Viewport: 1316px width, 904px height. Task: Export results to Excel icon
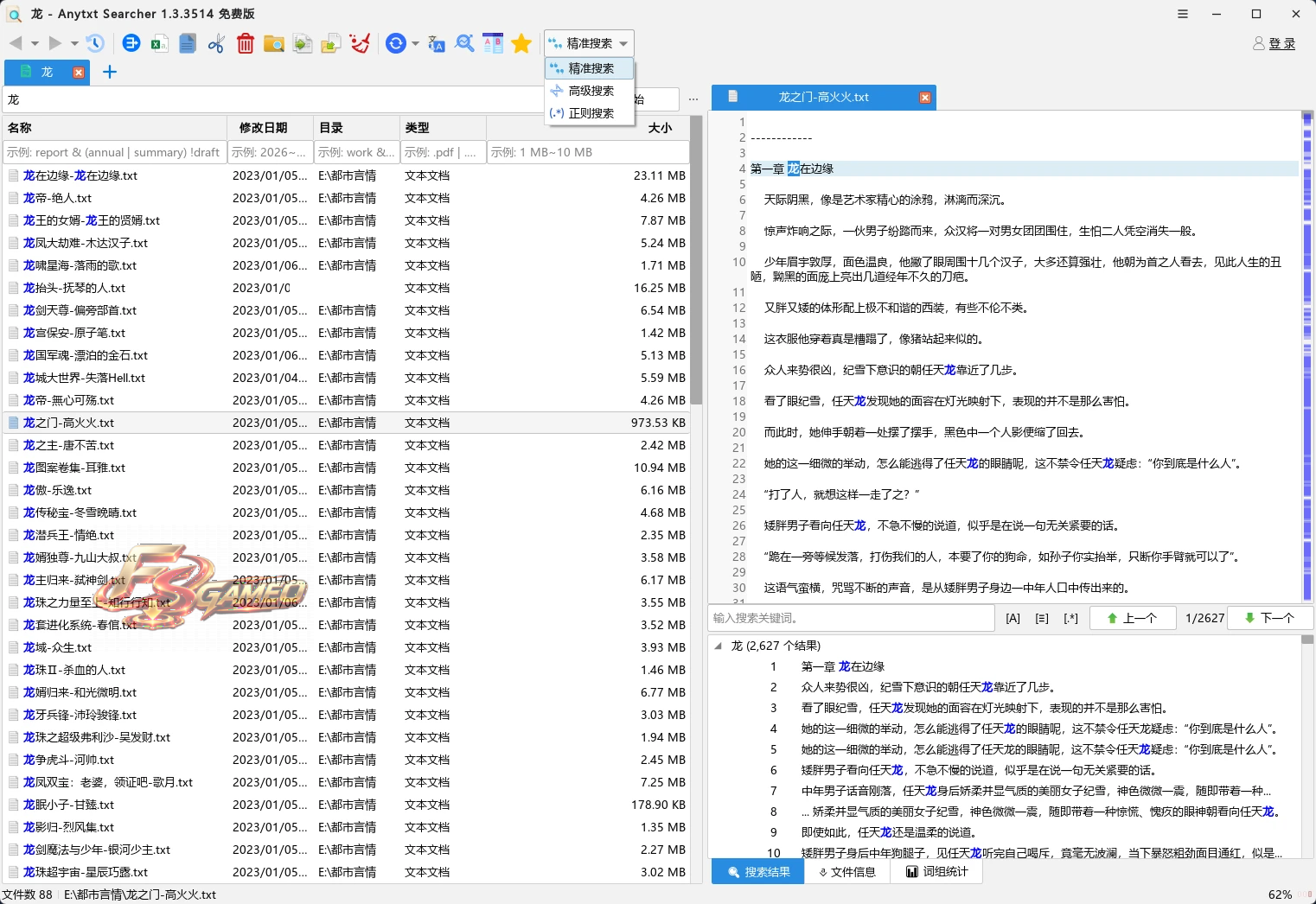pos(159,43)
